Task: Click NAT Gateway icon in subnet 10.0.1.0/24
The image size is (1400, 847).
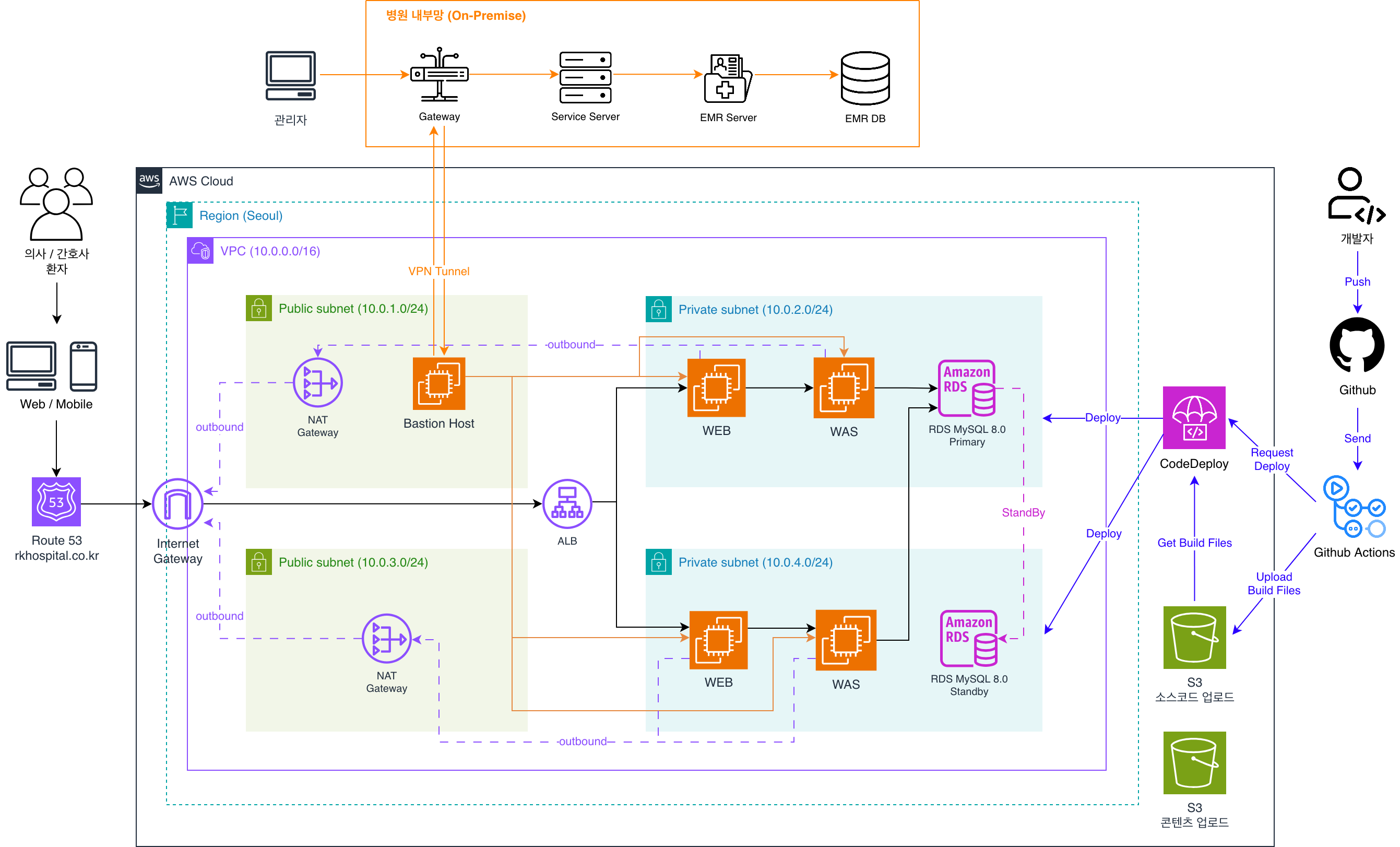Action: (x=317, y=383)
